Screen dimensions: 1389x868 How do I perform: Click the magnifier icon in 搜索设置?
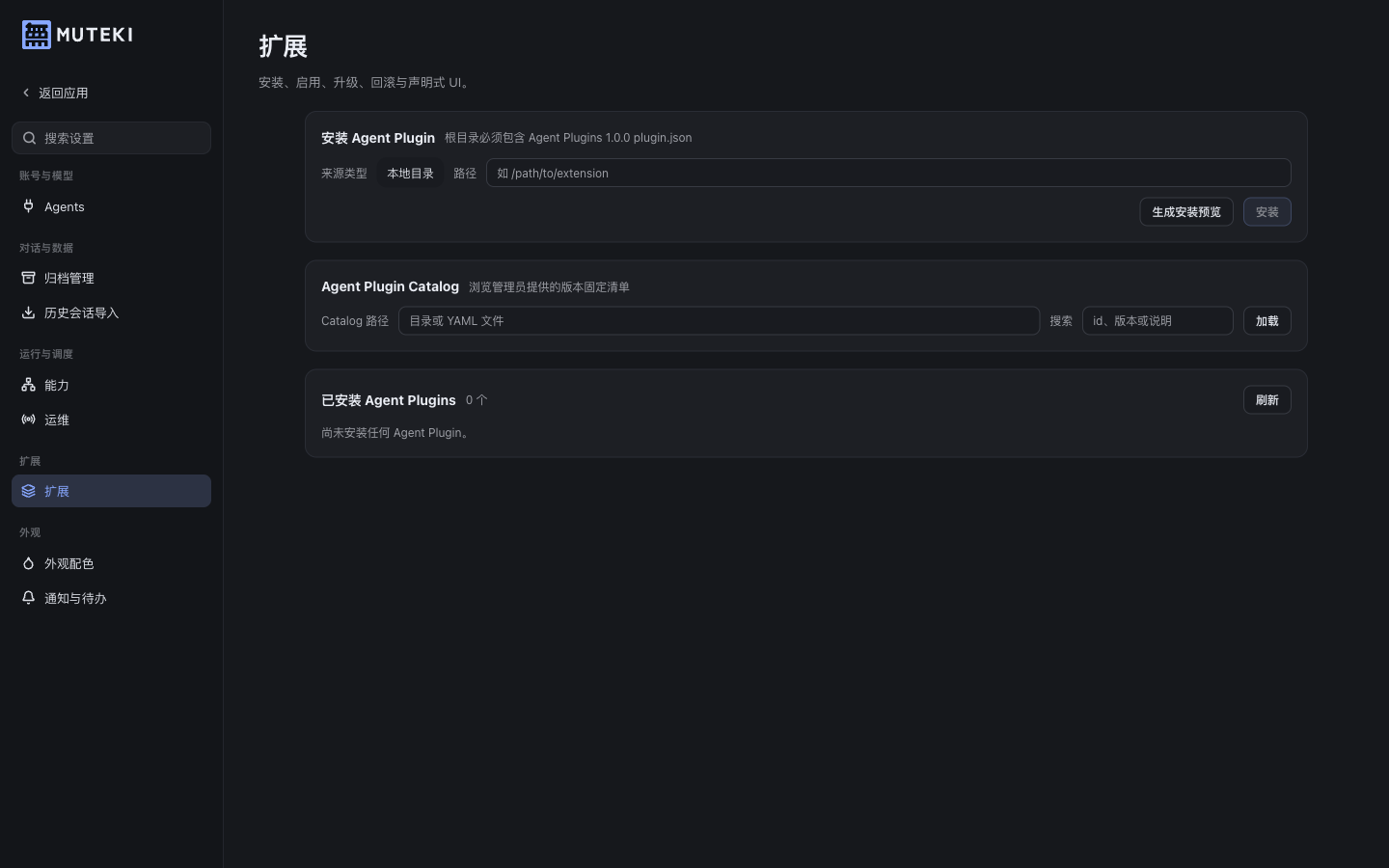coord(30,138)
